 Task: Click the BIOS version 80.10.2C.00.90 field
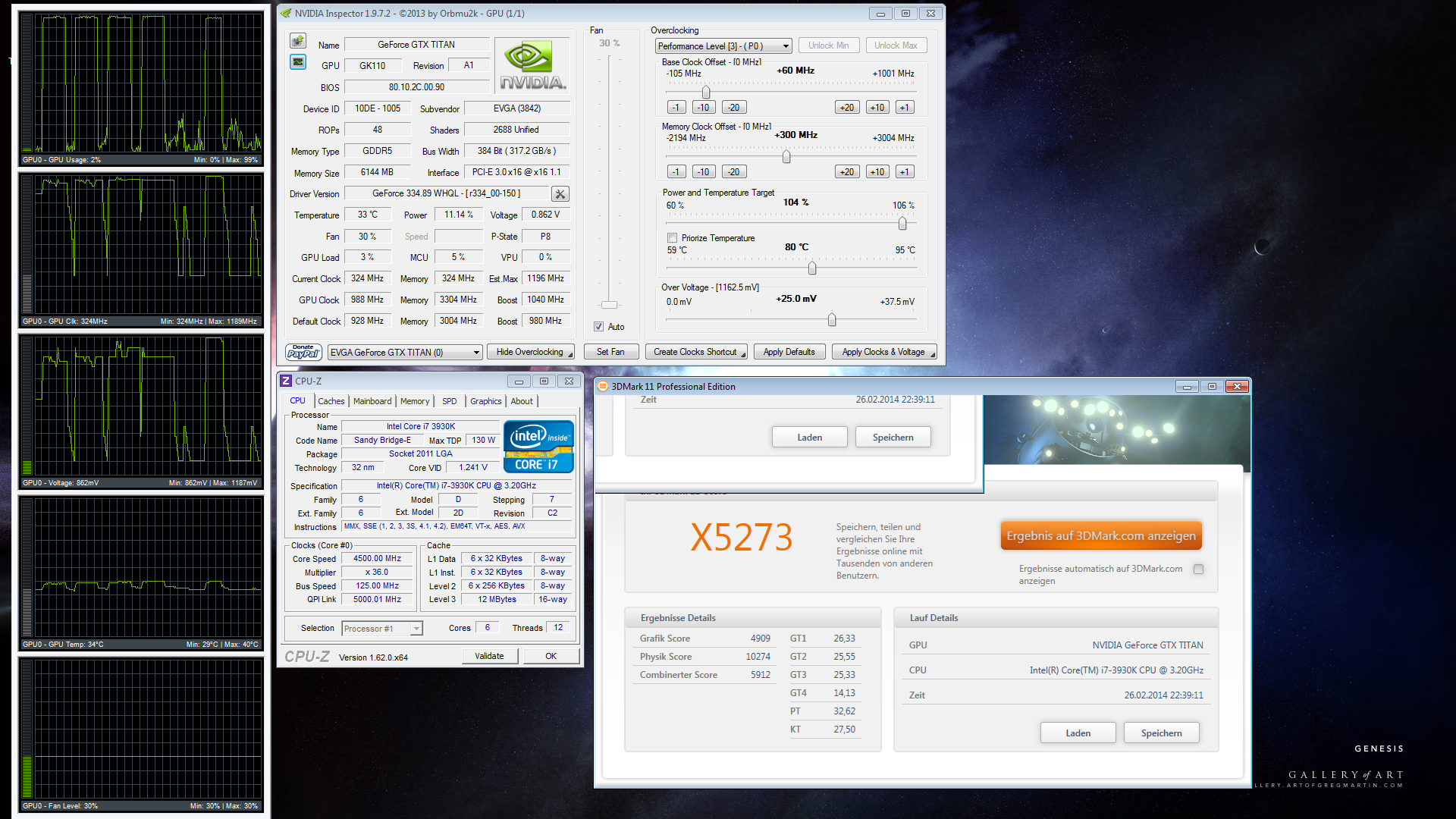pyautogui.click(x=416, y=87)
